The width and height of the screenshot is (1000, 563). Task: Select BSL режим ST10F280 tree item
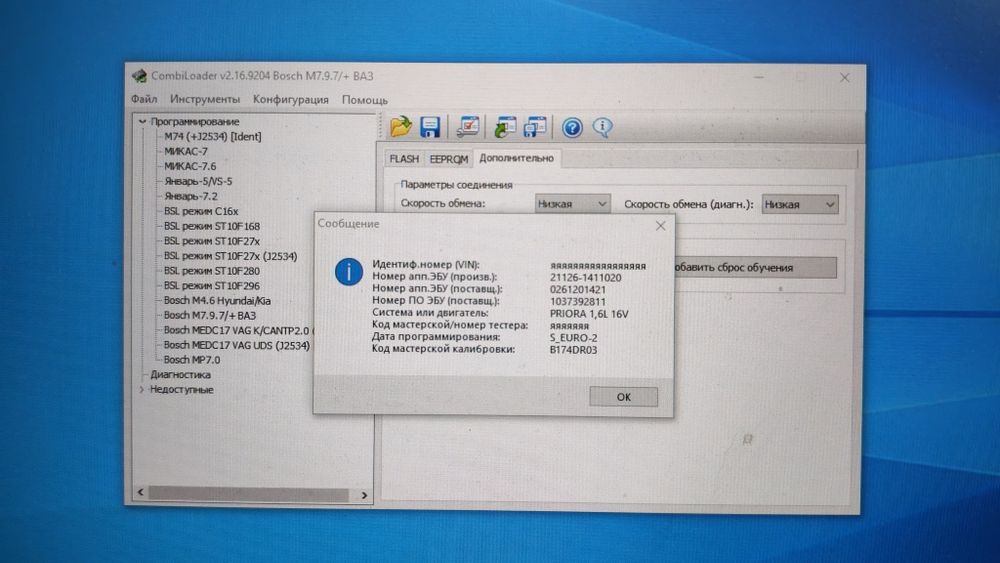coord(212,271)
